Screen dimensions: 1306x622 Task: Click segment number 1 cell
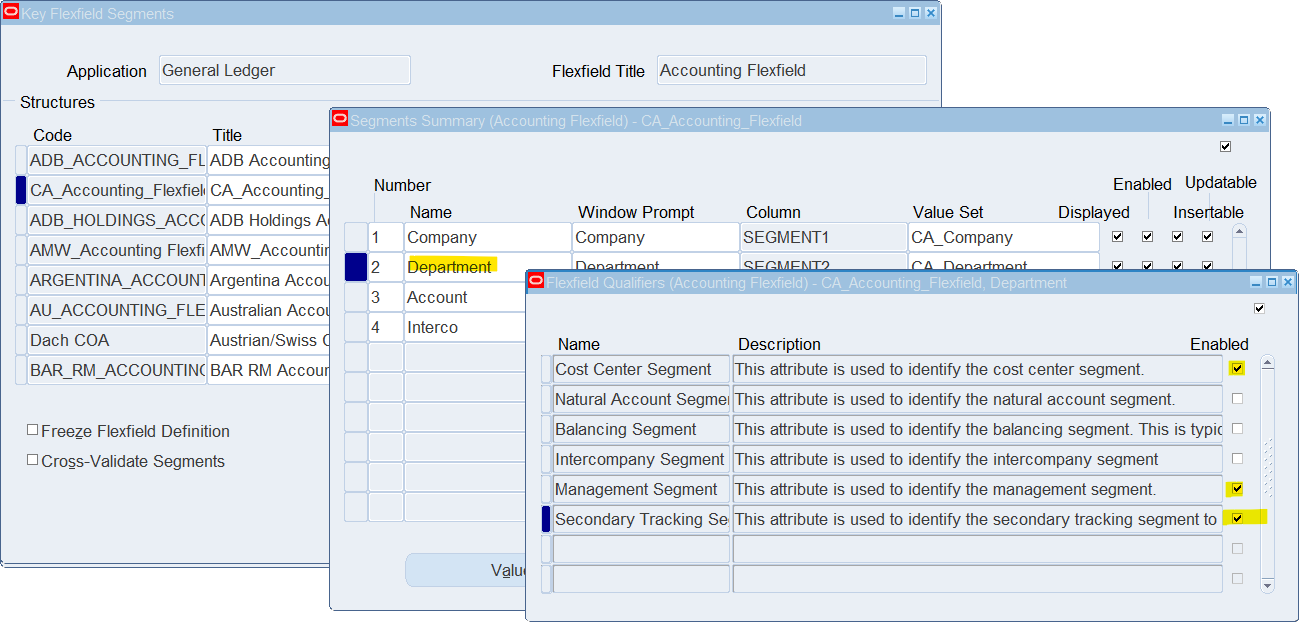tap(386, 237)
